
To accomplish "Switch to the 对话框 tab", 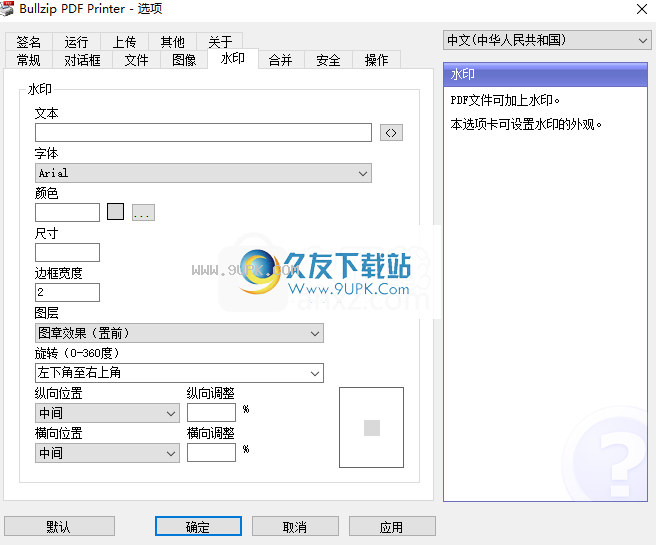I will pyautogui.click(x=82, y=60).
